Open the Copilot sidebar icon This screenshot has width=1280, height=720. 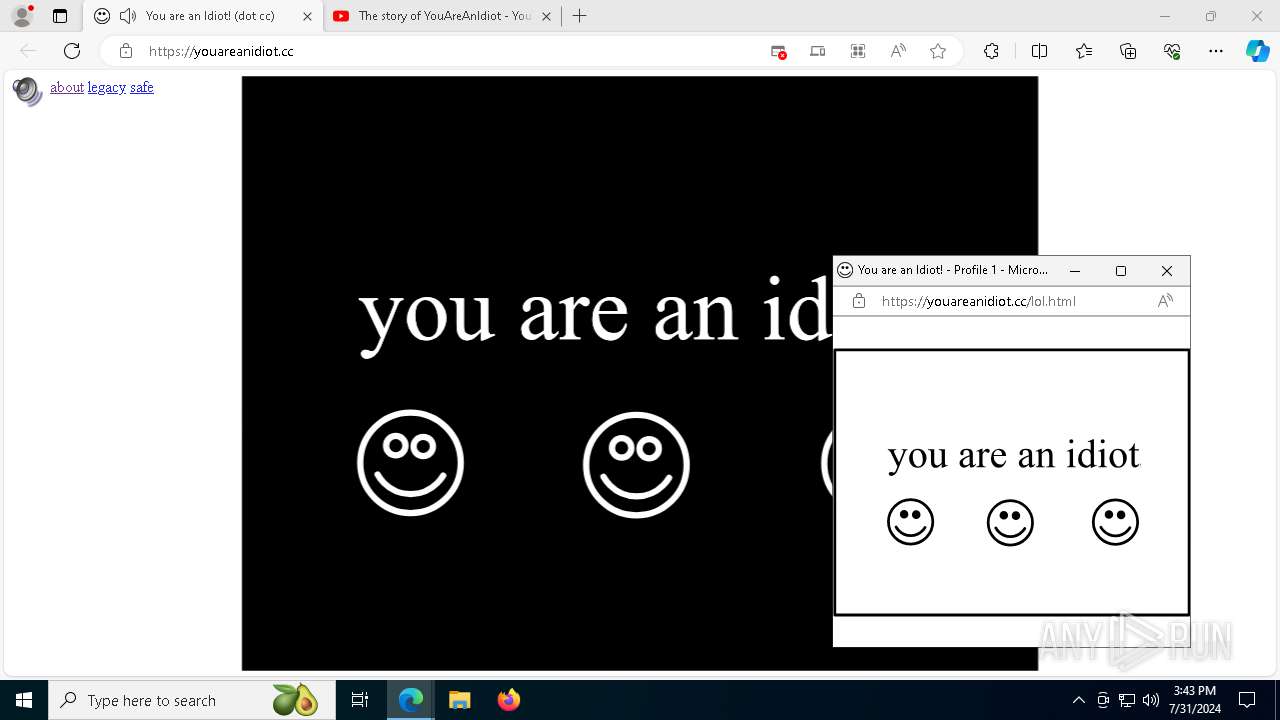point(1258,51)
